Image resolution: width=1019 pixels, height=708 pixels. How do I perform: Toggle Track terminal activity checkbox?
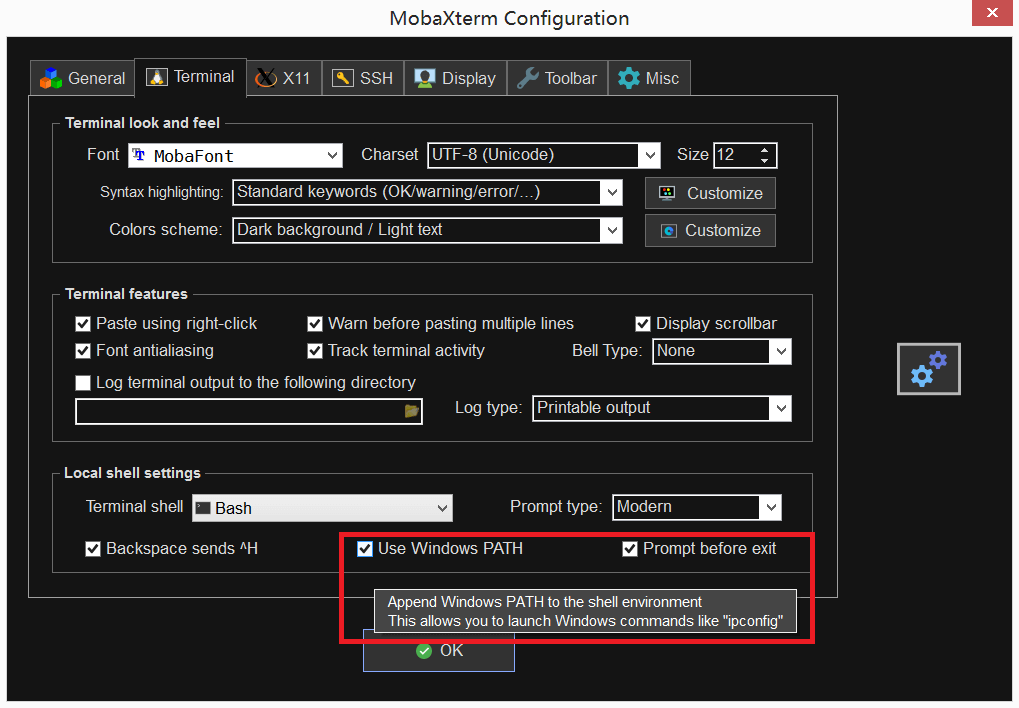point(315,351)
